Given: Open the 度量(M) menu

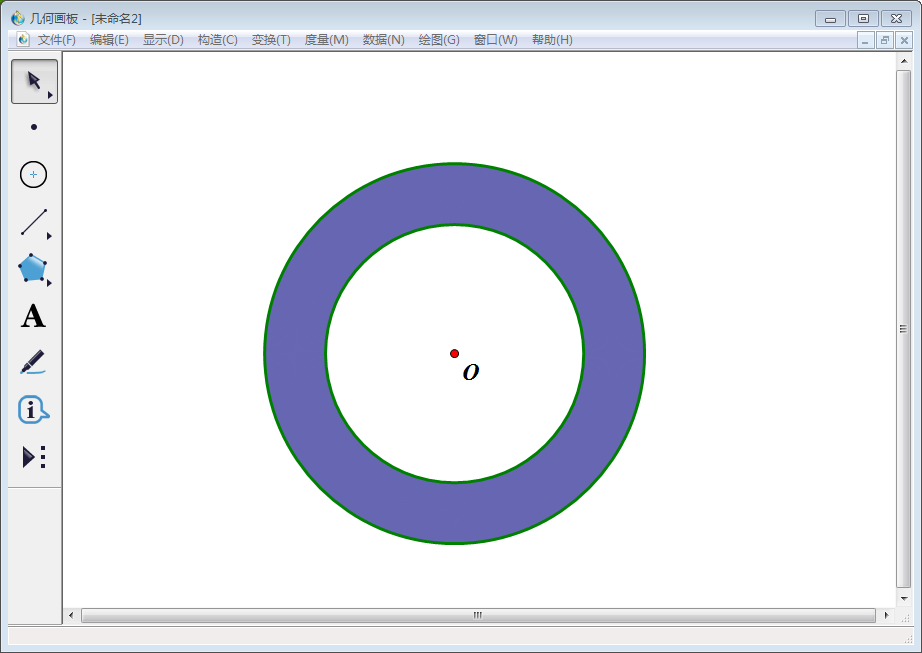Looking at the screenshot, I should [326, 40].
